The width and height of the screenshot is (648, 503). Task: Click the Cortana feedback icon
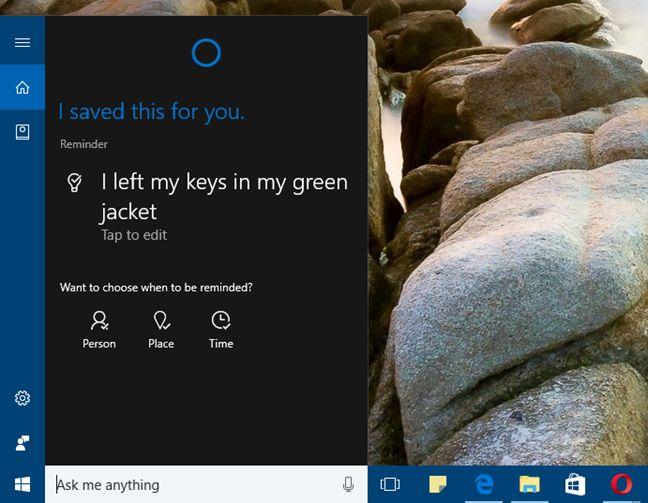pos(22,442)
